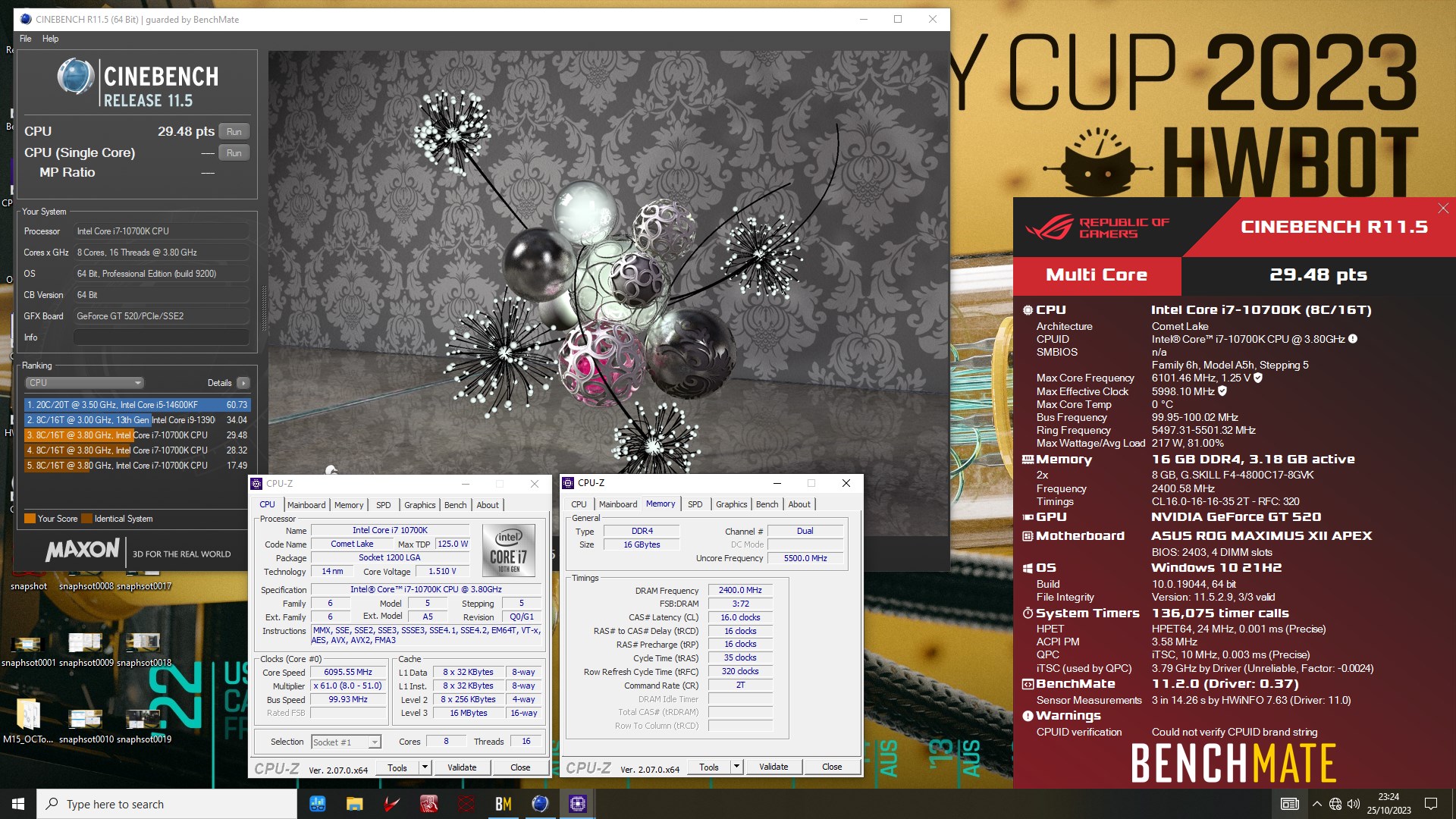Open the notification center icon
The width and height of the screenshot is (1456, 819).
point(1431,804)
